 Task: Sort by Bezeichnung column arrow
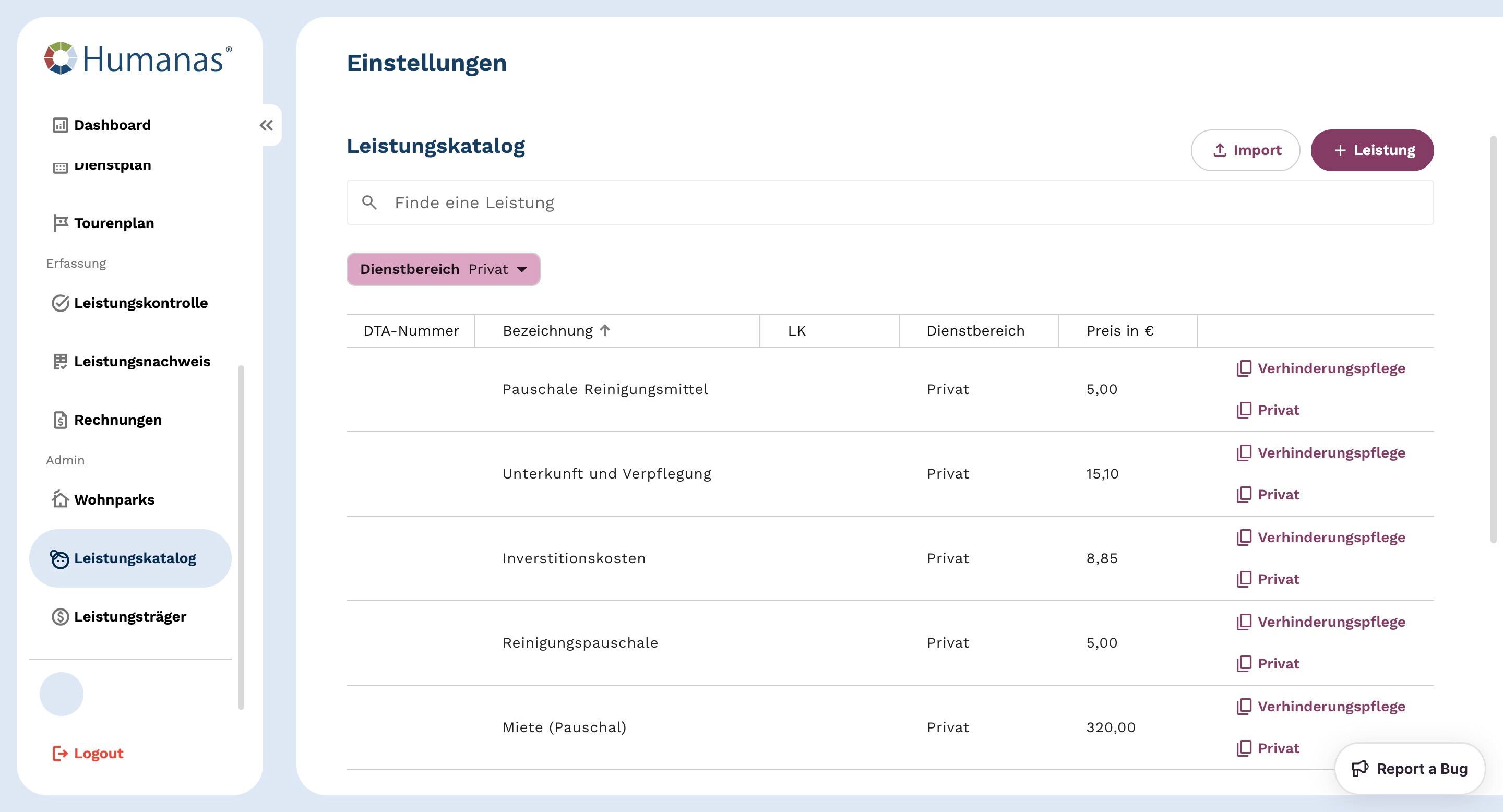tap(605, 331)
